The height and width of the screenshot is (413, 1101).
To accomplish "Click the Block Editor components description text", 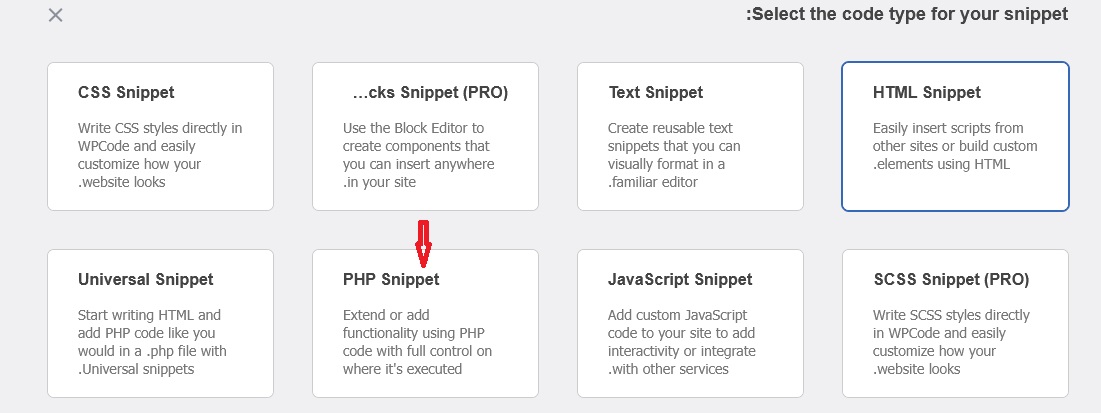I will 419,155.
